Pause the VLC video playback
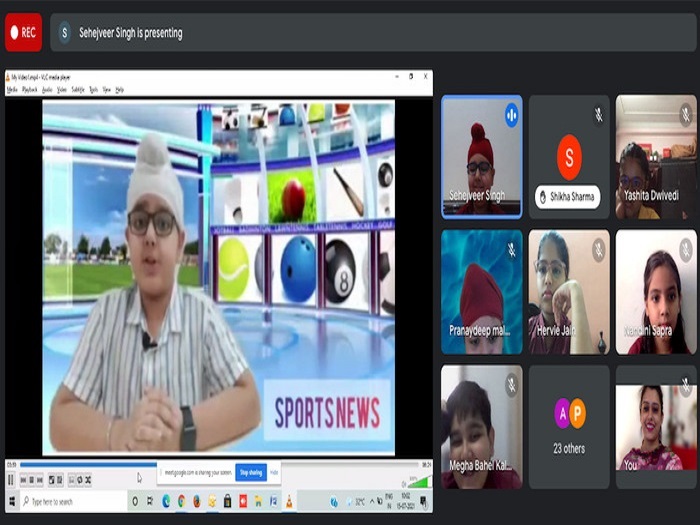 [x=11, y=480]
